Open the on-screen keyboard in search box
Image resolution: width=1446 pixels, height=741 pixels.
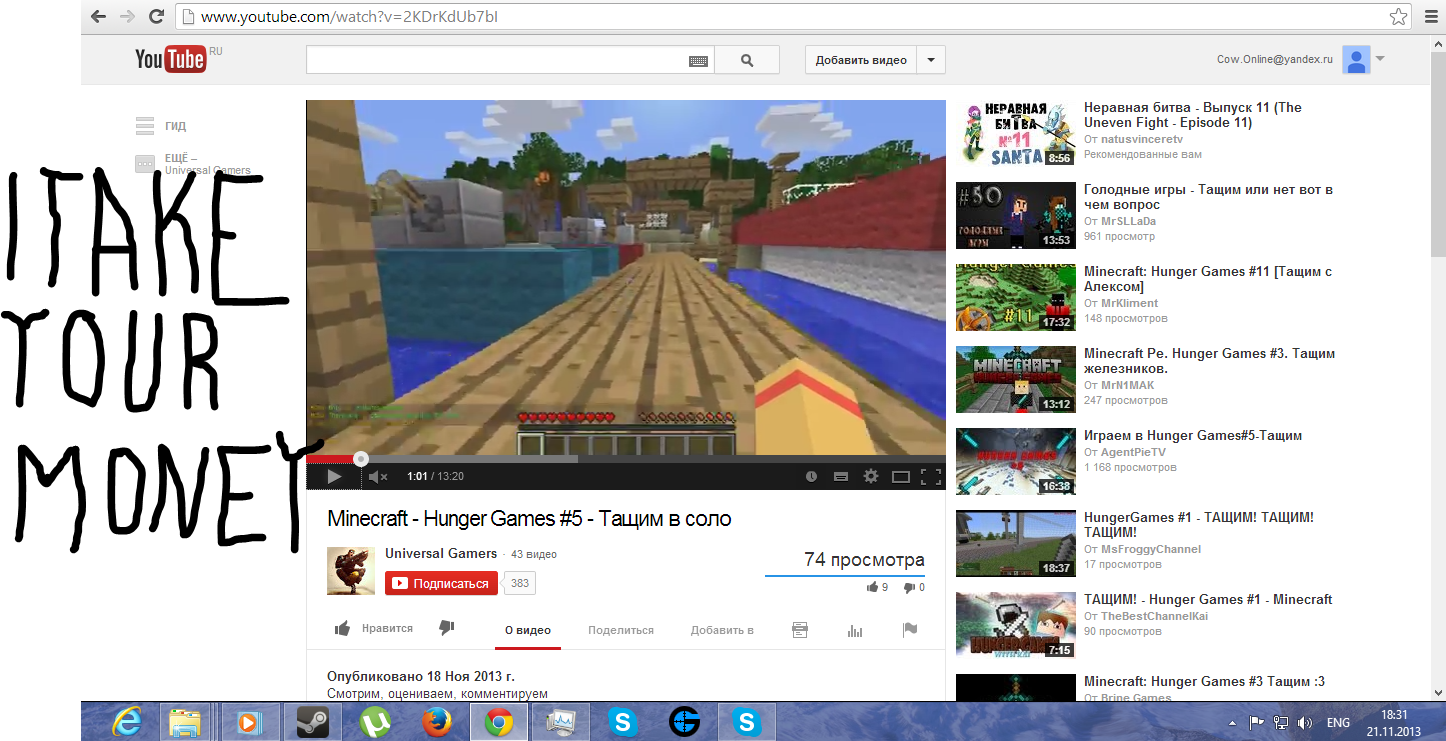coord(699,61)
